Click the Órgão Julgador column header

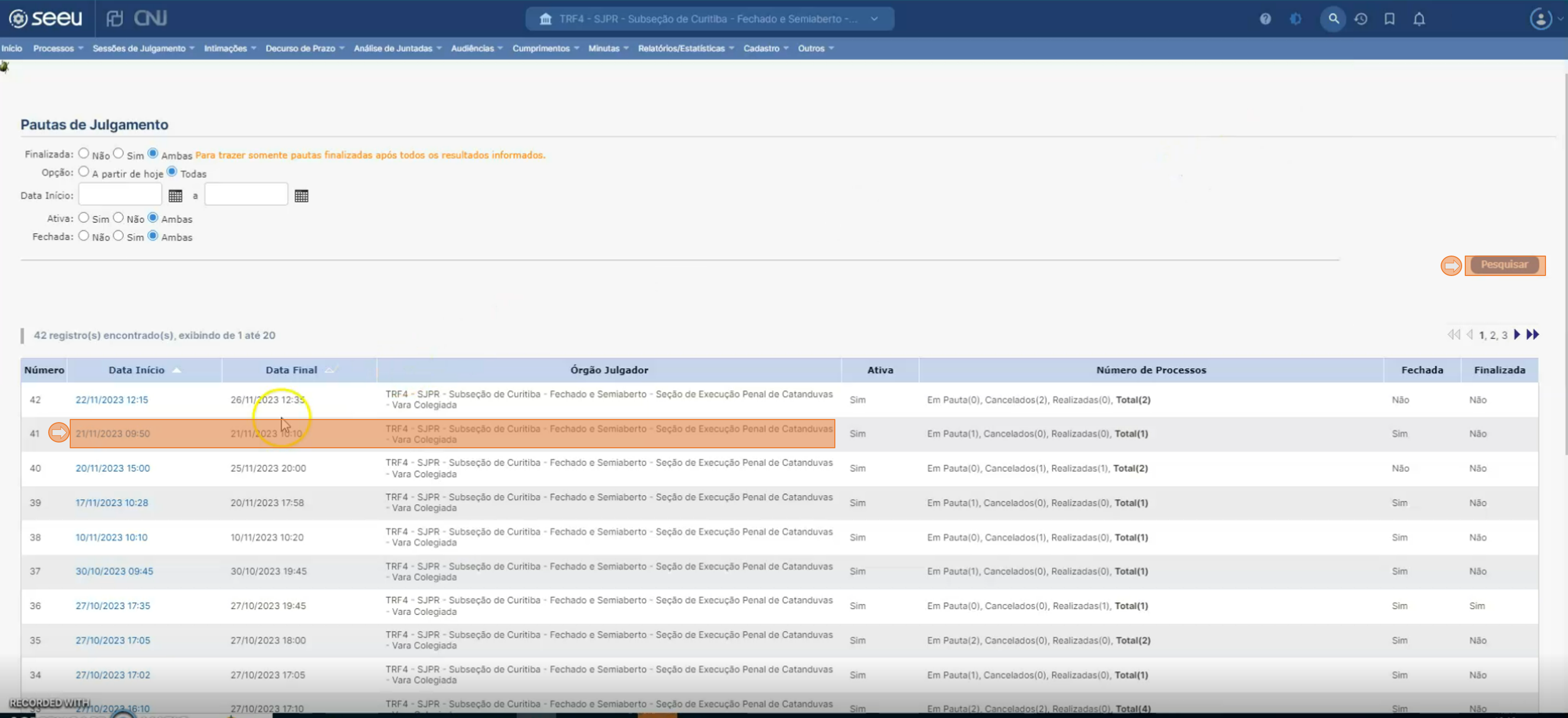[x=608, y=370]
